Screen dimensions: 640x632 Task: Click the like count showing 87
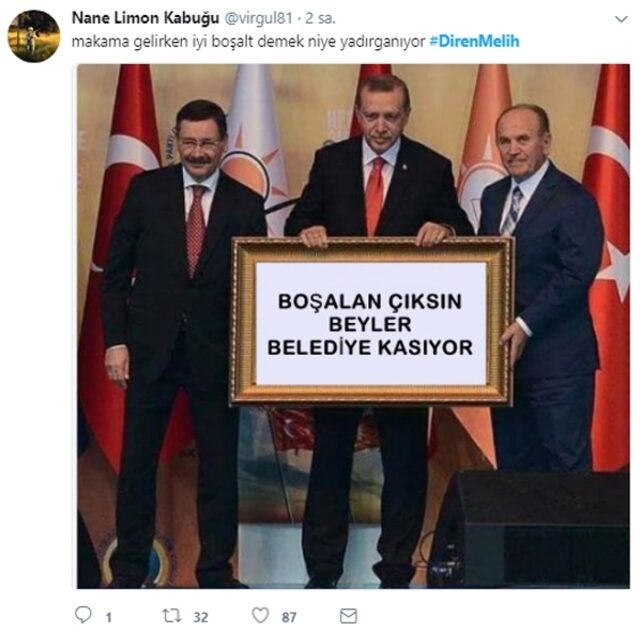pos(289,617)
